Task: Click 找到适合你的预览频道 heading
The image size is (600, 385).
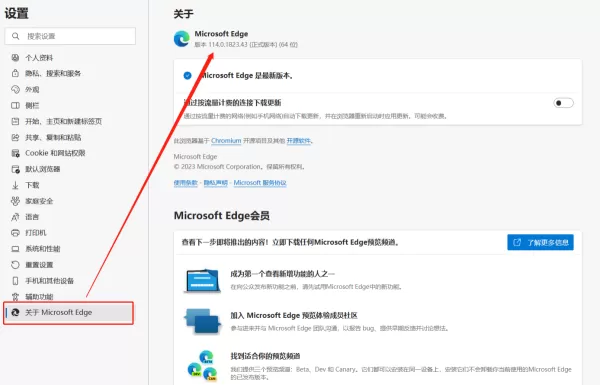Action: [x=265, y=356]
